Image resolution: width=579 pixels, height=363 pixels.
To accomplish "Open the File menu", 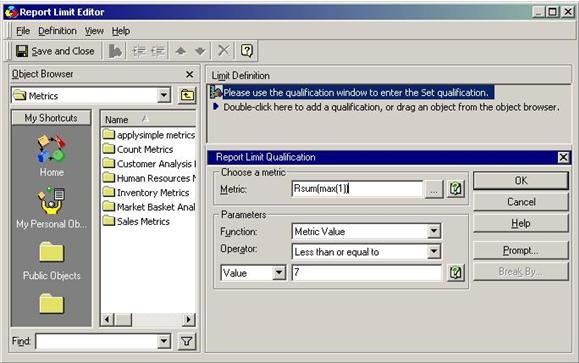I will [23, 31].
